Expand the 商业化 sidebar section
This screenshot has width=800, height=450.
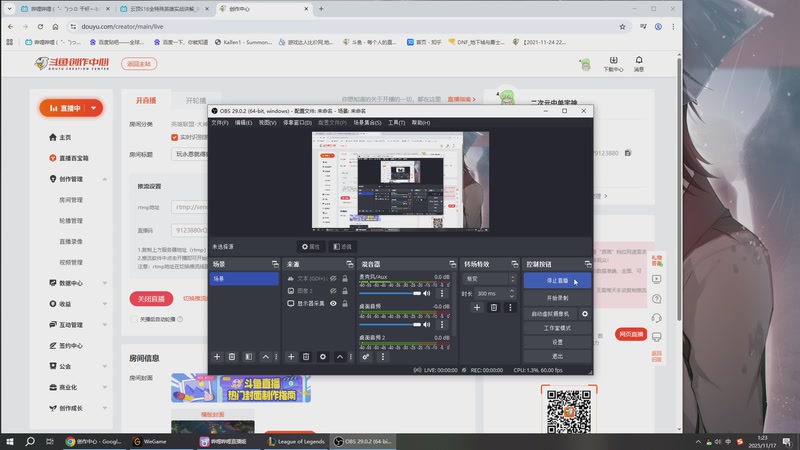point(105,387)
